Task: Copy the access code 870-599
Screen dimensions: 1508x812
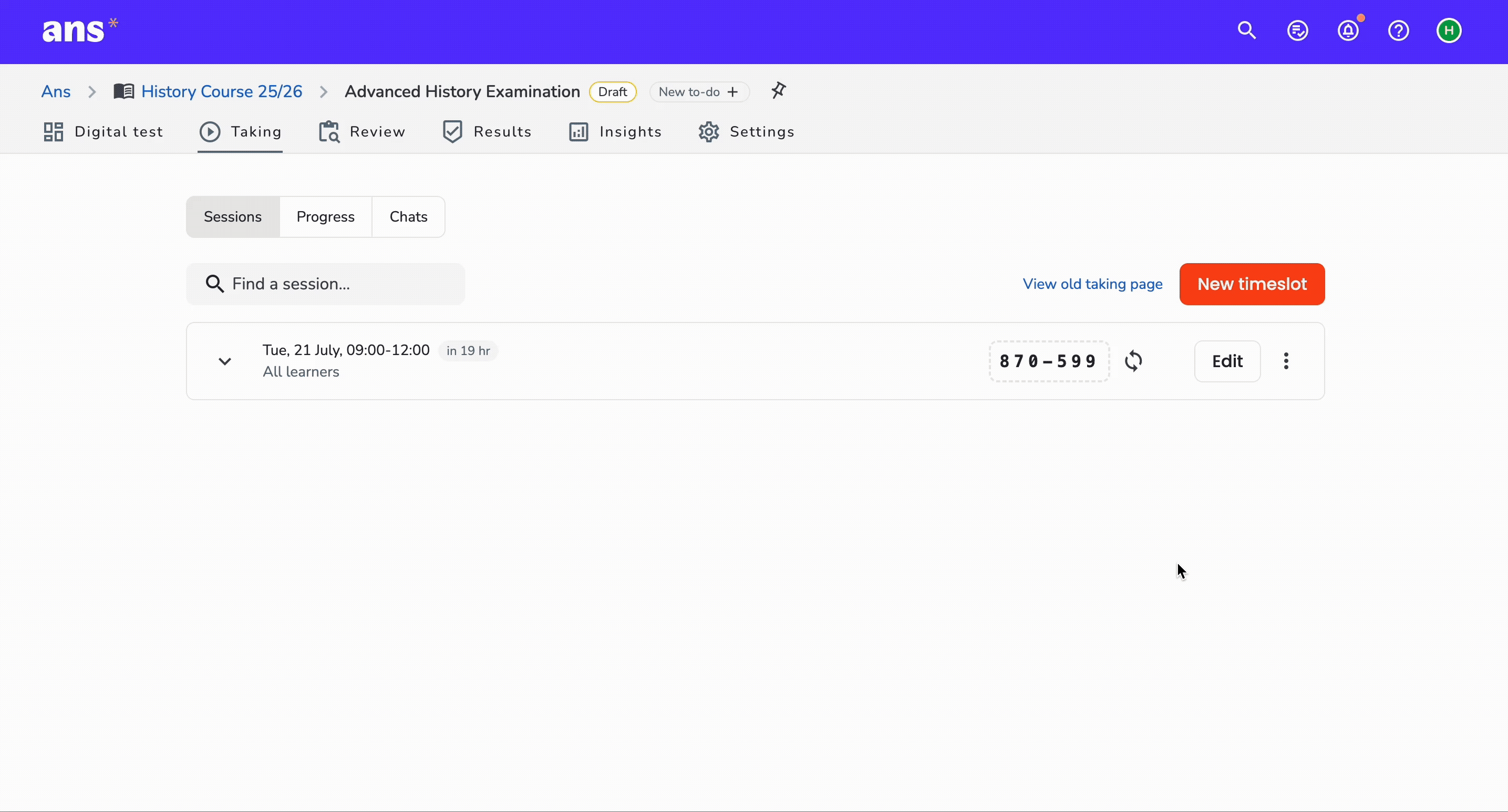Action: (1049, 361)
